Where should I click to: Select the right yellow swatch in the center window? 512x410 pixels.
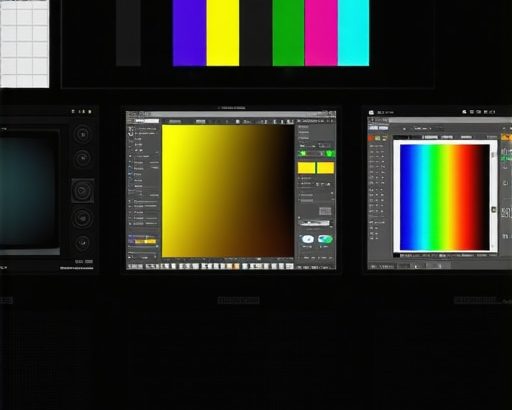pyautogui.click(x=325, y=168)
